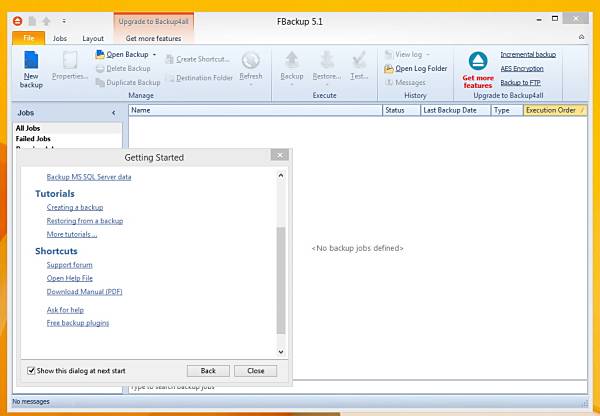Click the Messages icon in History
This screenshot has height=416, width=600.
389,82
